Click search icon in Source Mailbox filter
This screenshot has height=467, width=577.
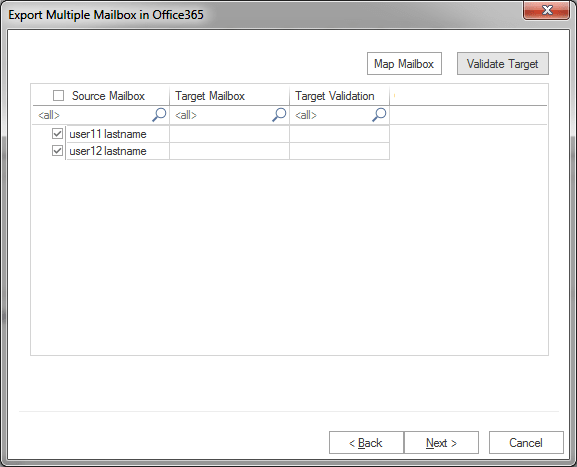159,115
